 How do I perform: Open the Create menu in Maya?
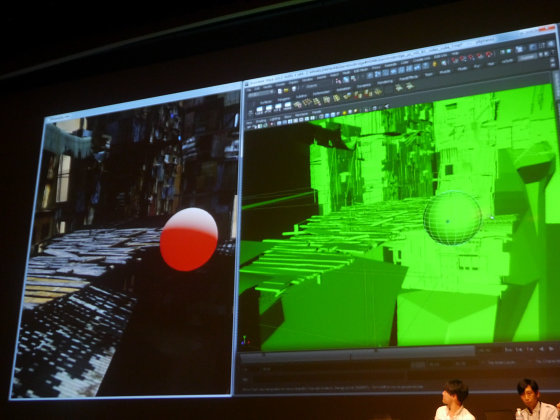coord(280,84)
